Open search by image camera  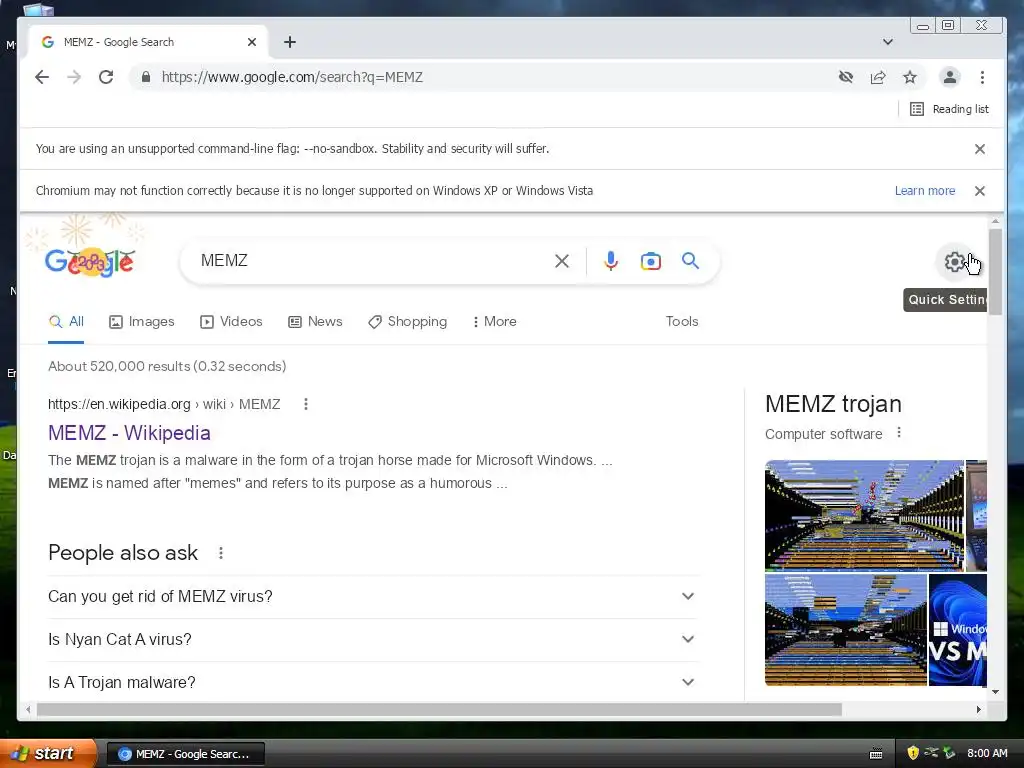tap(650, 261)
